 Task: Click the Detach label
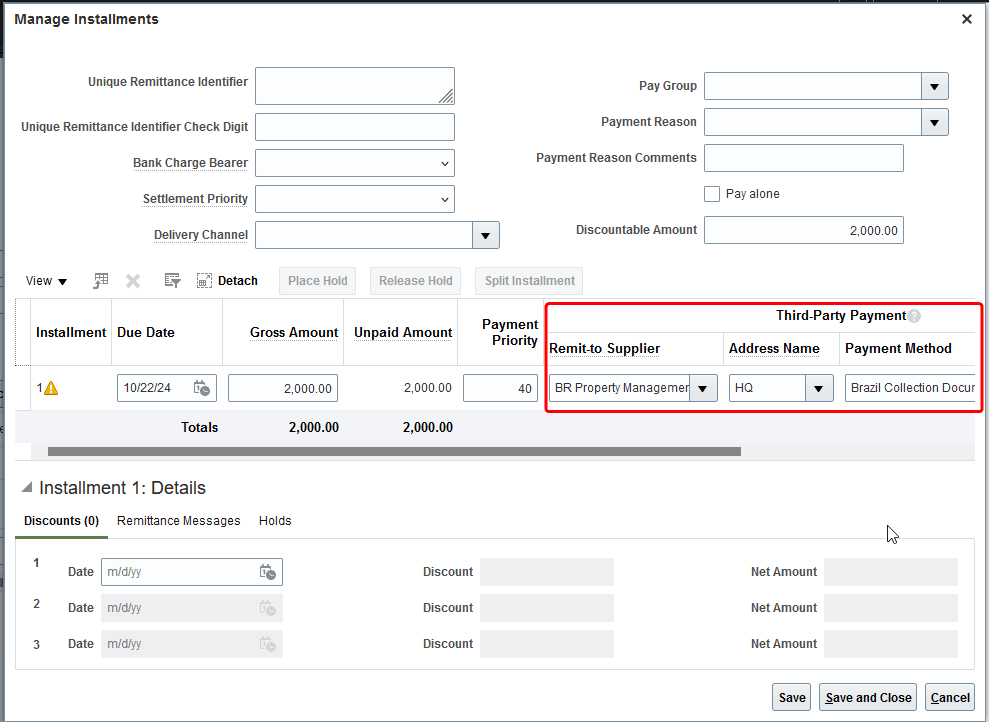(238, 281)
